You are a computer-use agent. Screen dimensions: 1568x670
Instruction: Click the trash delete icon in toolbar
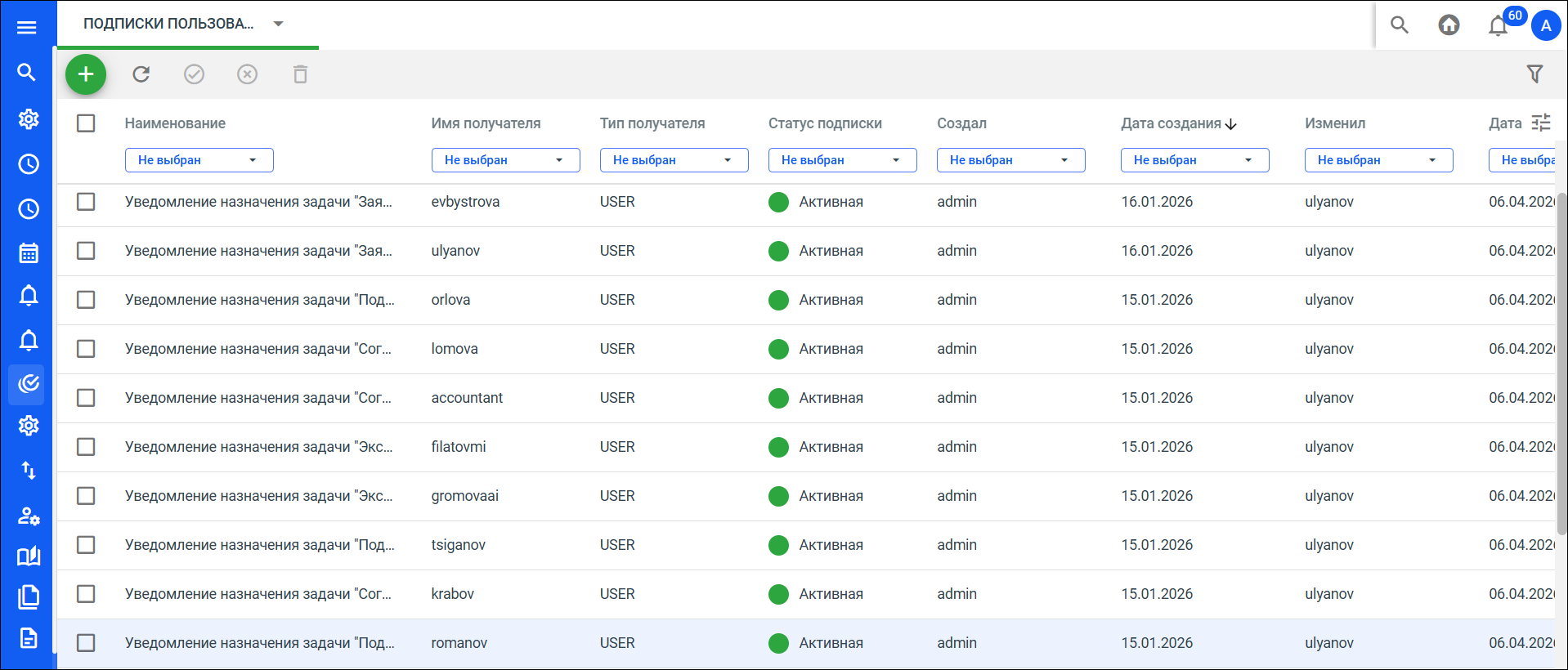(300, 74)
